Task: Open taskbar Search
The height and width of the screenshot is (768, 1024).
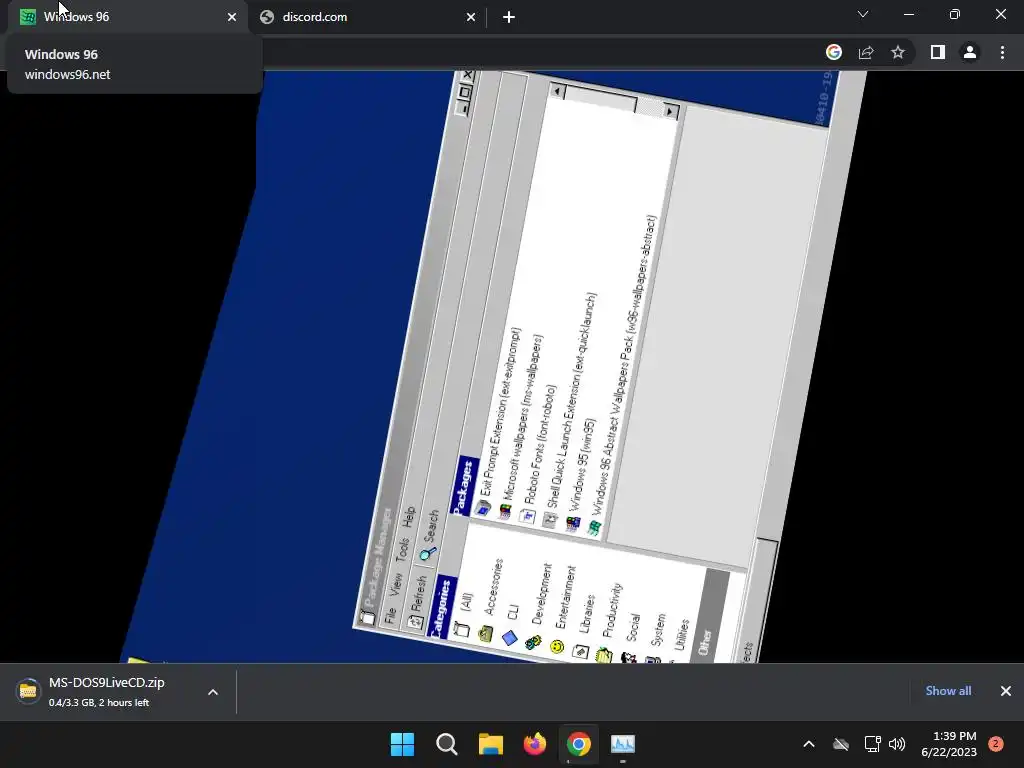Action: point(447,744)
